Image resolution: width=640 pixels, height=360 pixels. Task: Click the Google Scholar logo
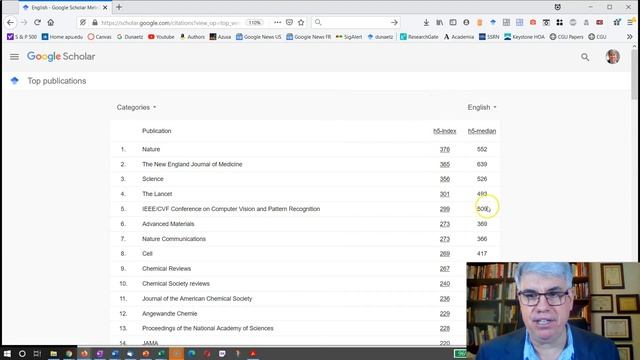[x=61, y=56]
